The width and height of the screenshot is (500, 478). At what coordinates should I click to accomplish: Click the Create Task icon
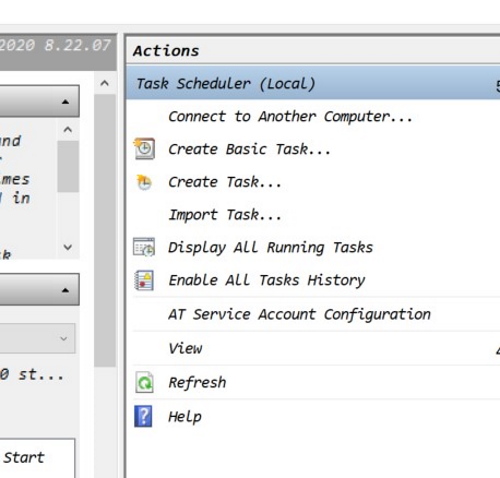(144, 182)
